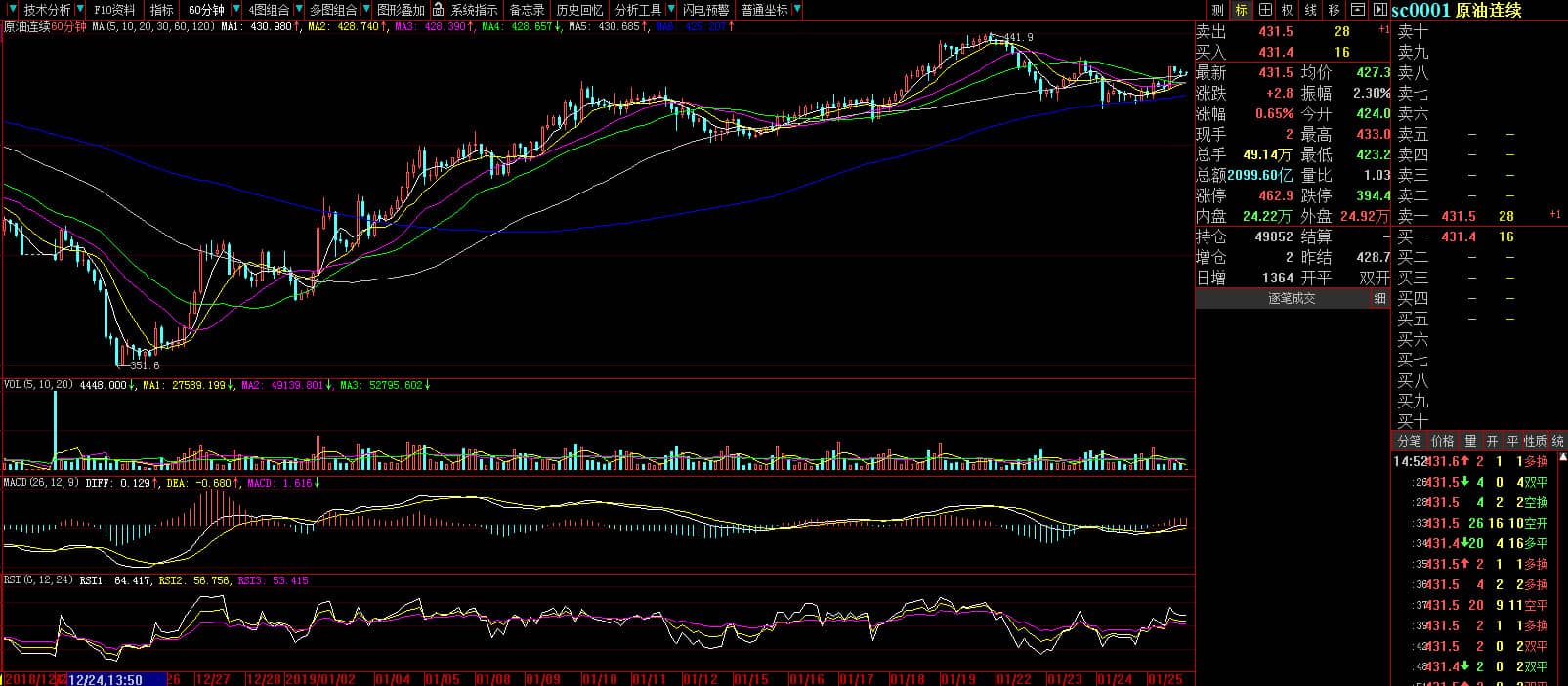This screenshot has width=1568, height=686.
Task: Click the grid layout 田 icon
Action: tap(1265, 10)
